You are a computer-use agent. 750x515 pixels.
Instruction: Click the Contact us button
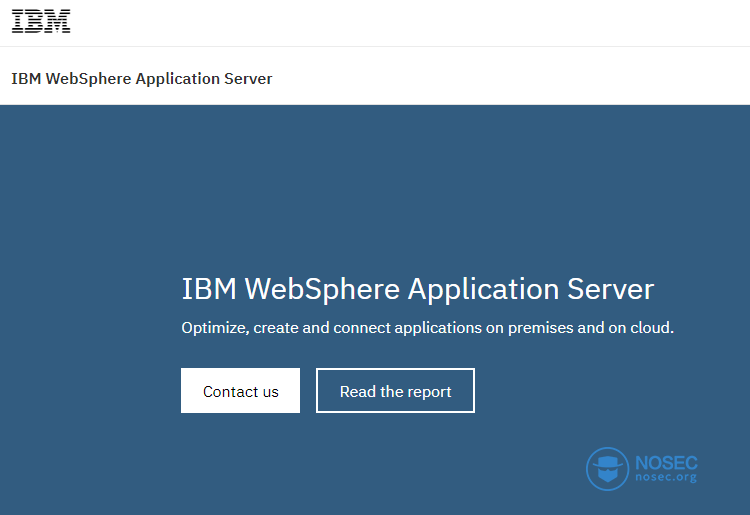pyautogui.click(x=240, y=390)
